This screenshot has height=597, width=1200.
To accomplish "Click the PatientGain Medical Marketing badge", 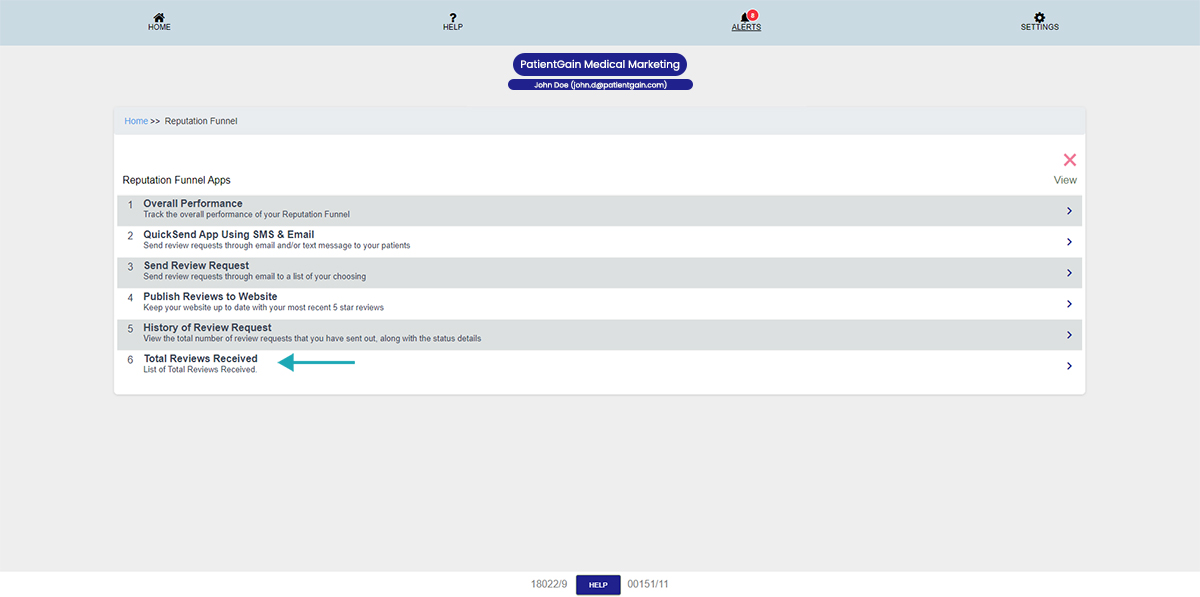I will (x=600, y=64).
